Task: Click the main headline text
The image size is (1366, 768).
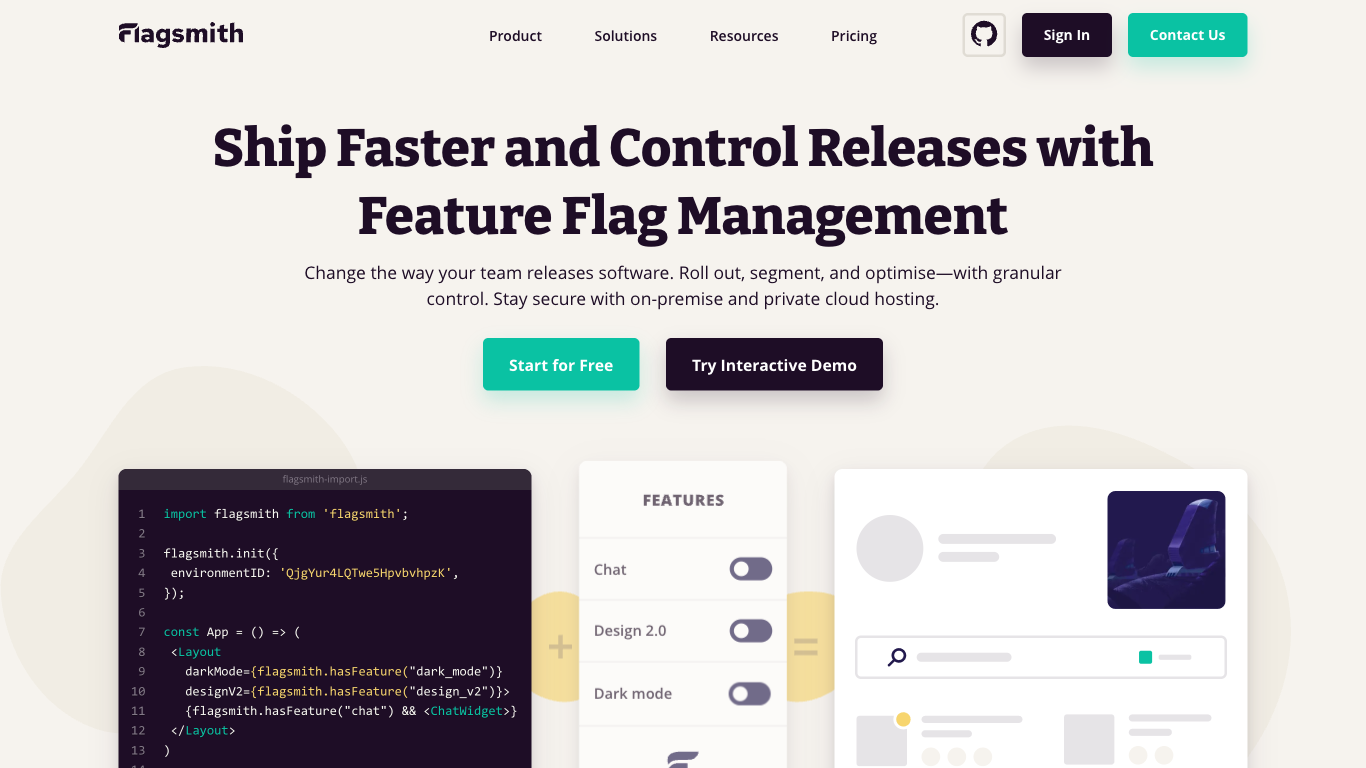Action: pyautogui.click(x=683, y=181)
